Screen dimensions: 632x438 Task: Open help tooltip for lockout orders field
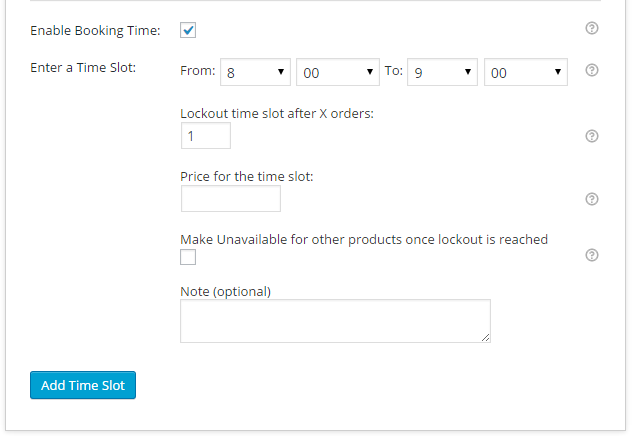[592, 136]
